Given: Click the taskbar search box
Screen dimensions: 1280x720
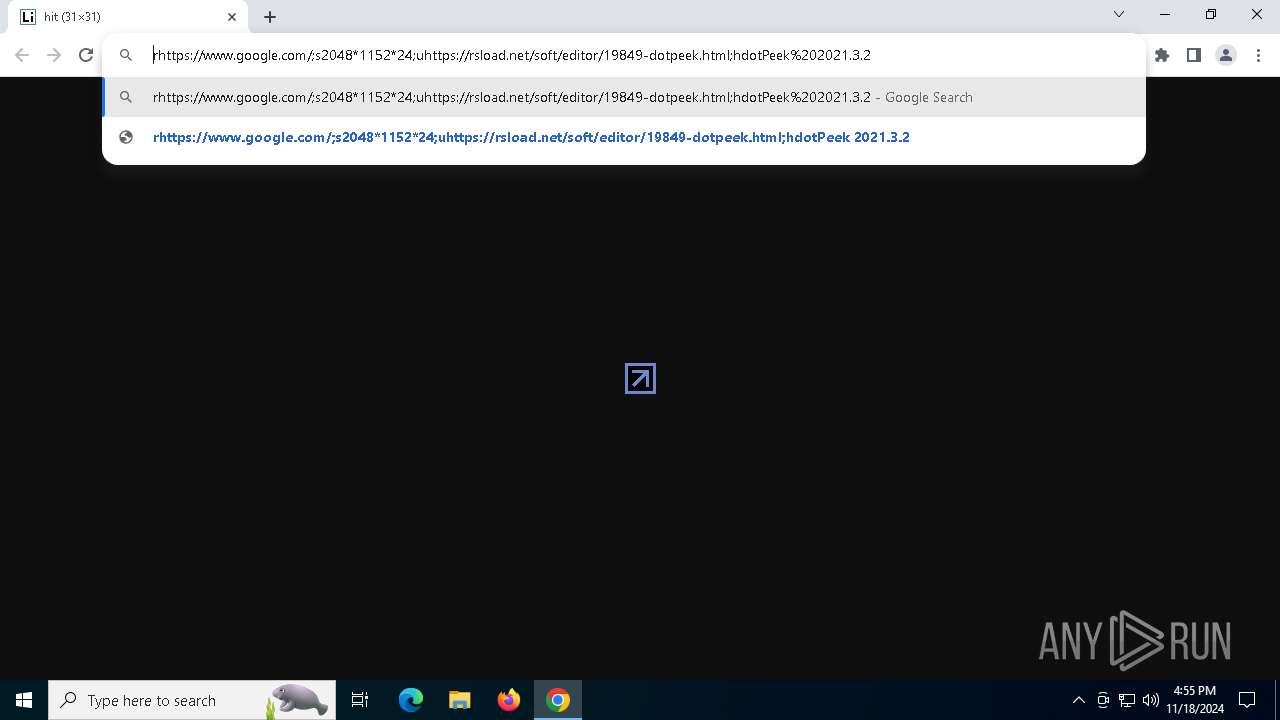Looking at the screenshot, I should pos(192,700).
